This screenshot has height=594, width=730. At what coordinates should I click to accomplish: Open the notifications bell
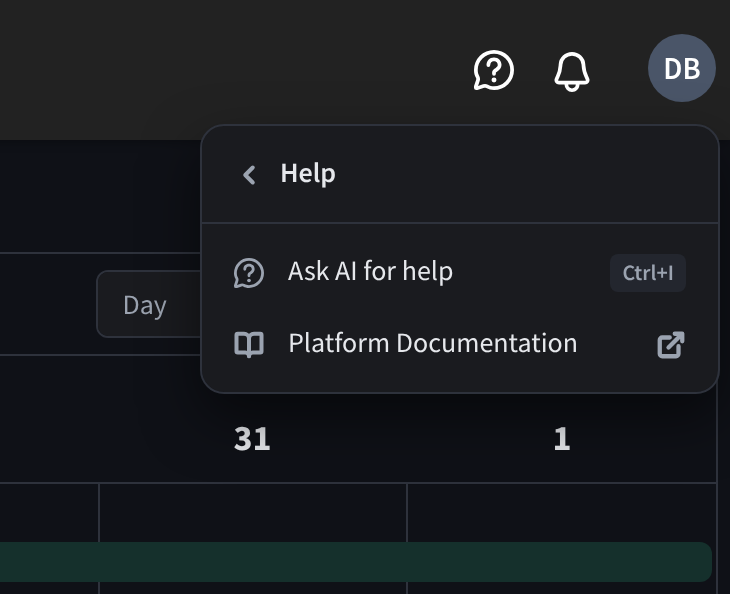pyautogui.click(x=572, y=71)
